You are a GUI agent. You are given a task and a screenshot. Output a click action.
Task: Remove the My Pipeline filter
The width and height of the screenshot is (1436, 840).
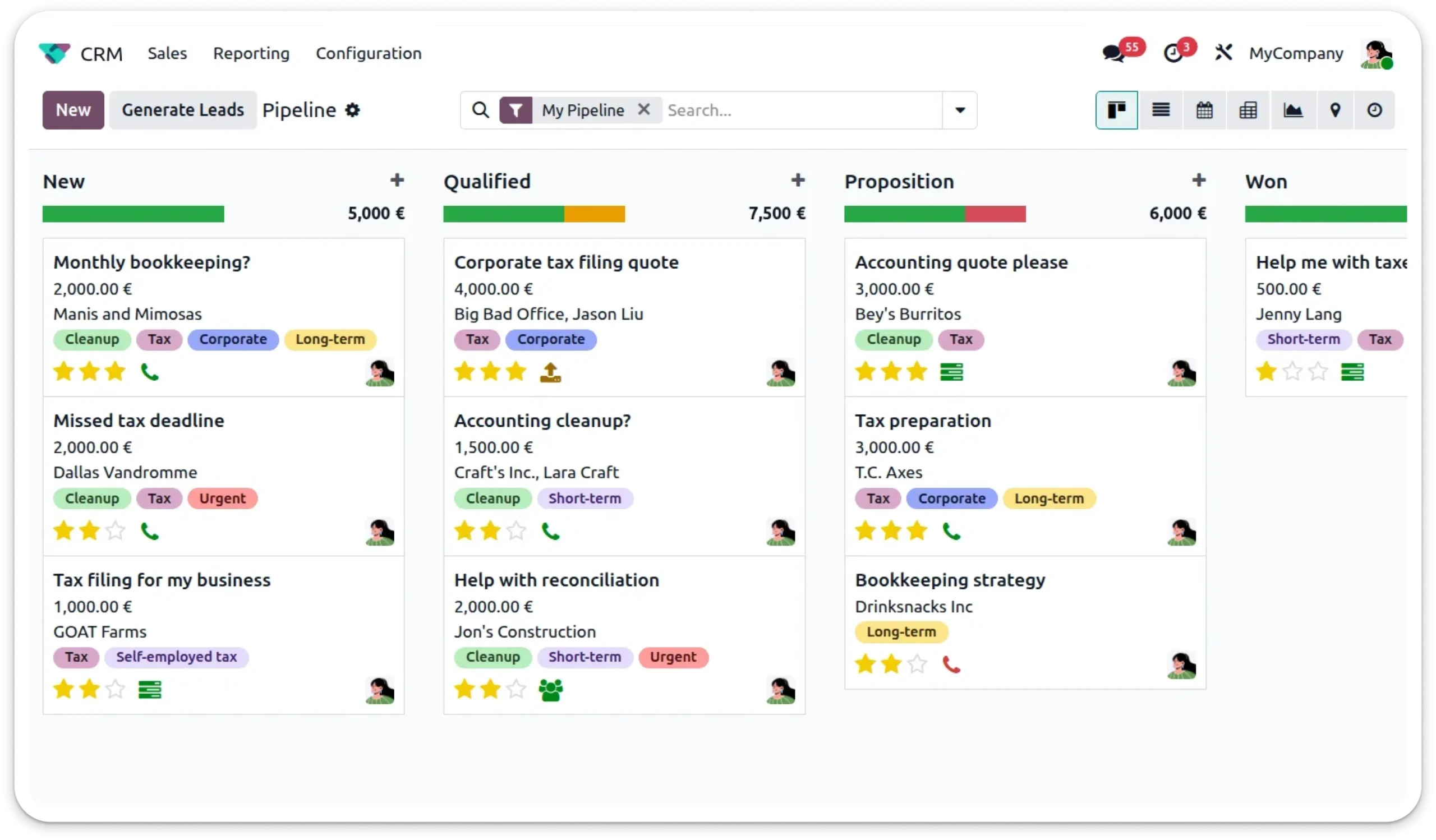(644, 109)
